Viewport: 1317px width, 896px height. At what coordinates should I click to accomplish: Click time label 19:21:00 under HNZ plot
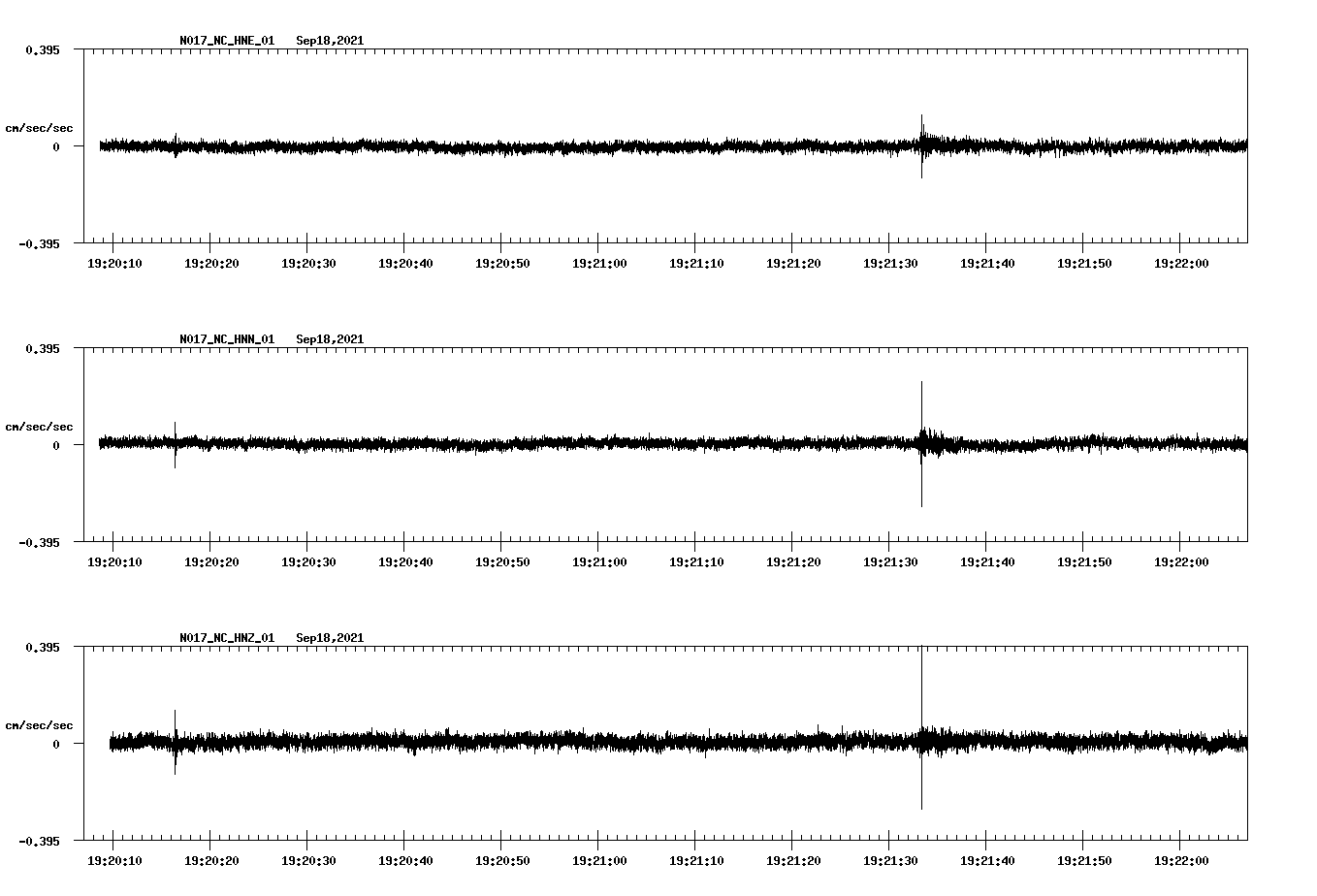click(x=599, y=861)
